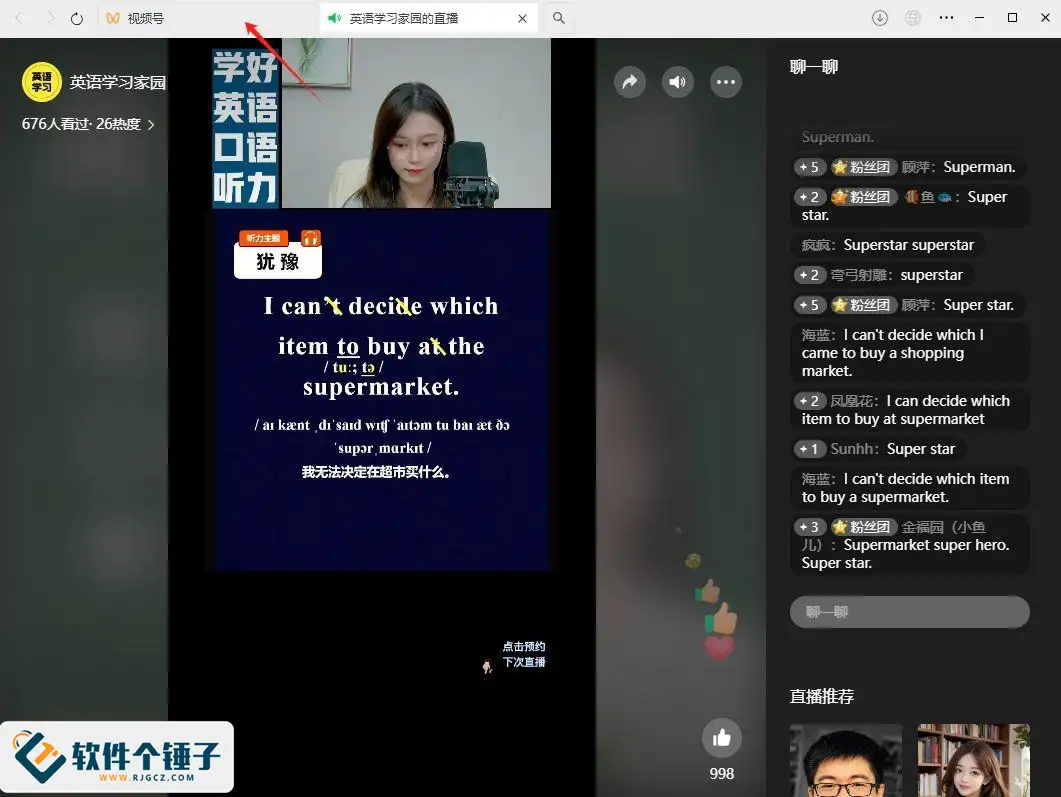Expand the 676人看过 · 26热度 details arrow
The height and width of the screenshot is (797, 1061).
pyautogui.click(x=151, y=124)
